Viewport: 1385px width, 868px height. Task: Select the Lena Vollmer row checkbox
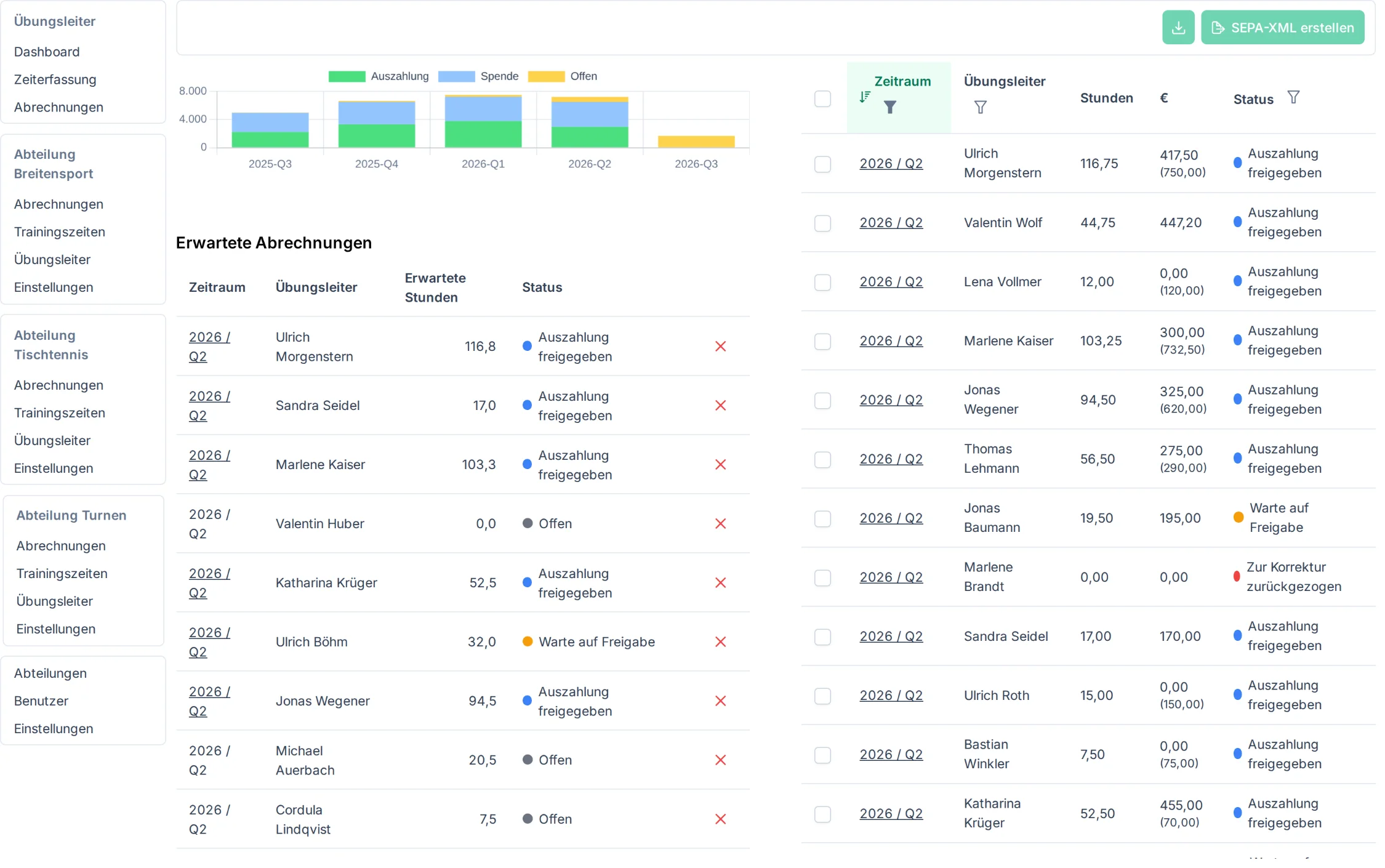coord(822,282)
